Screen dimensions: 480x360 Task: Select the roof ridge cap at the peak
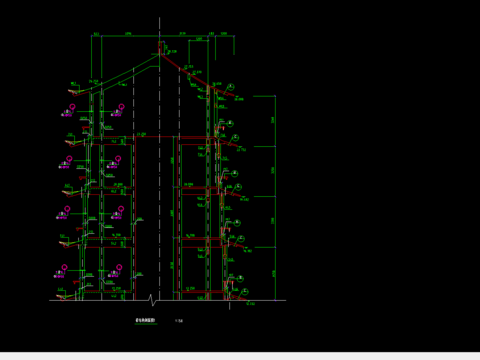click(x=161, y=48)
